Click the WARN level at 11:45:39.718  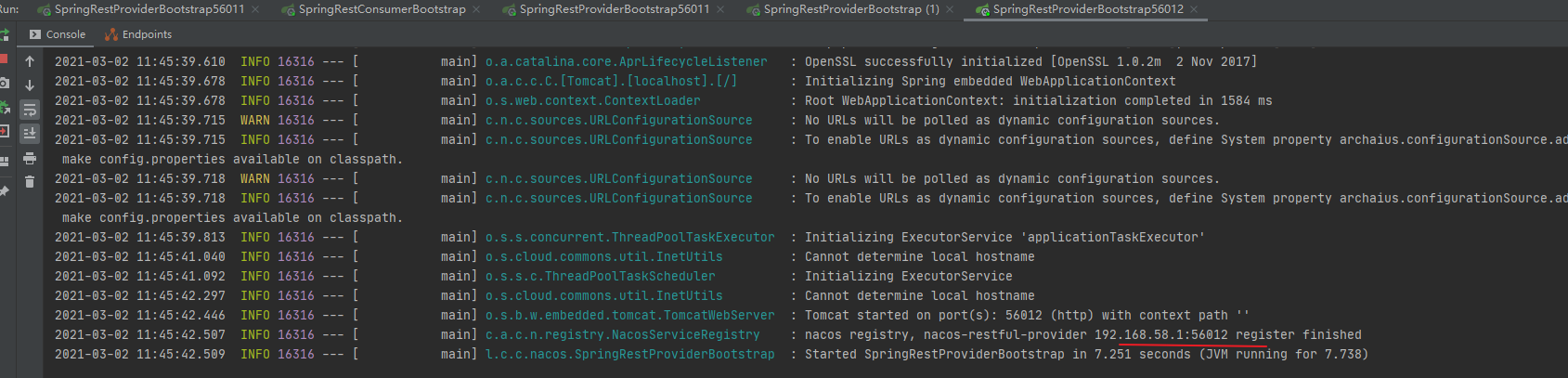pos(254,178)
